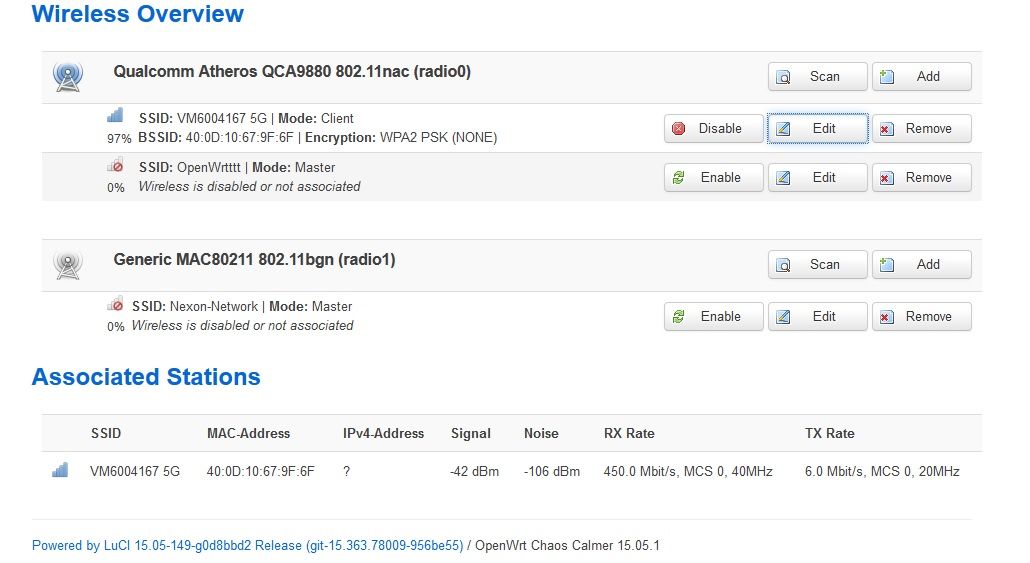This screenshot has width=1030, height=563.
Task: Edit the Nexon-Network configuration
Action: tap(817, 317)
